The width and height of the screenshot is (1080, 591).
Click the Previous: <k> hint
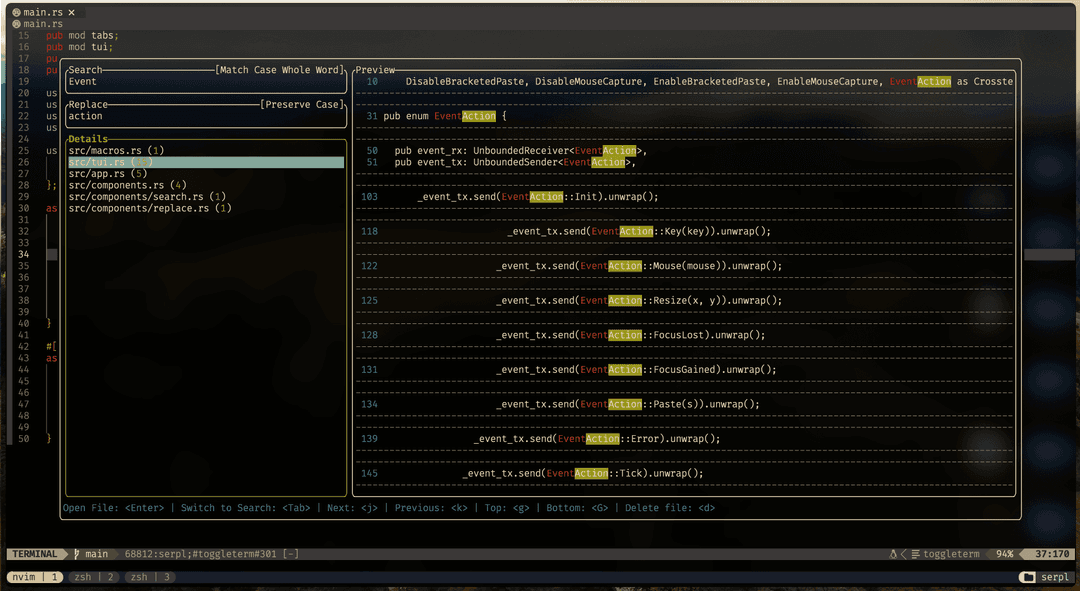tap(431, 508)
